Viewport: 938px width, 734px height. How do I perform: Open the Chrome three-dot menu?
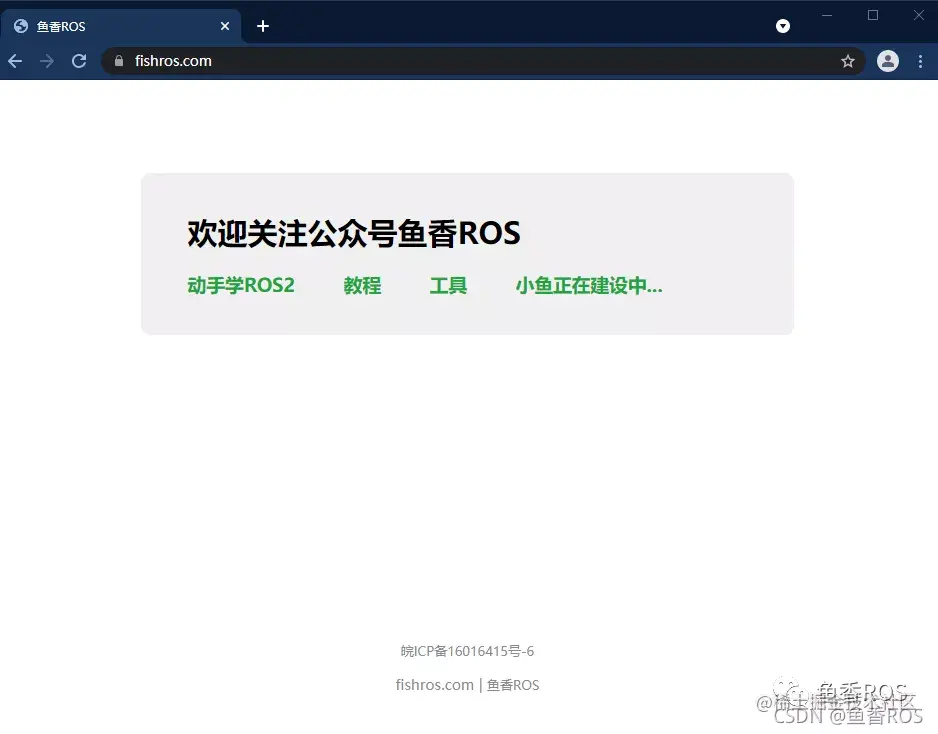tap(921, 61)
